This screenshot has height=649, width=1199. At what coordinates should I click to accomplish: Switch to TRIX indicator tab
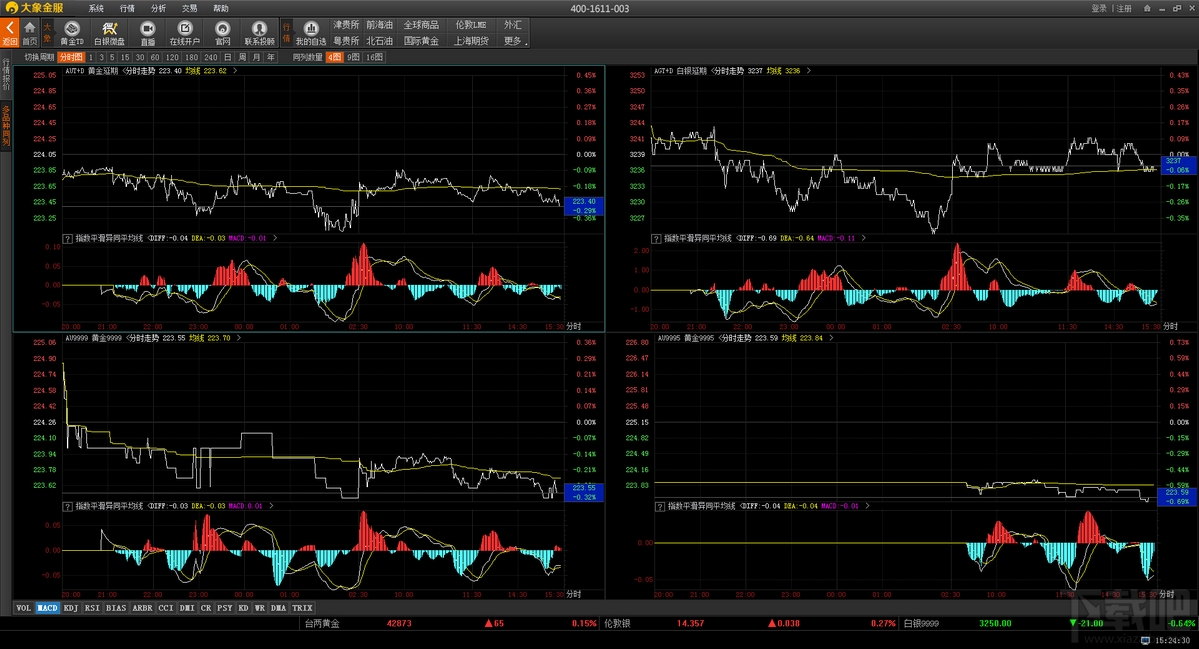click(302, 608)
